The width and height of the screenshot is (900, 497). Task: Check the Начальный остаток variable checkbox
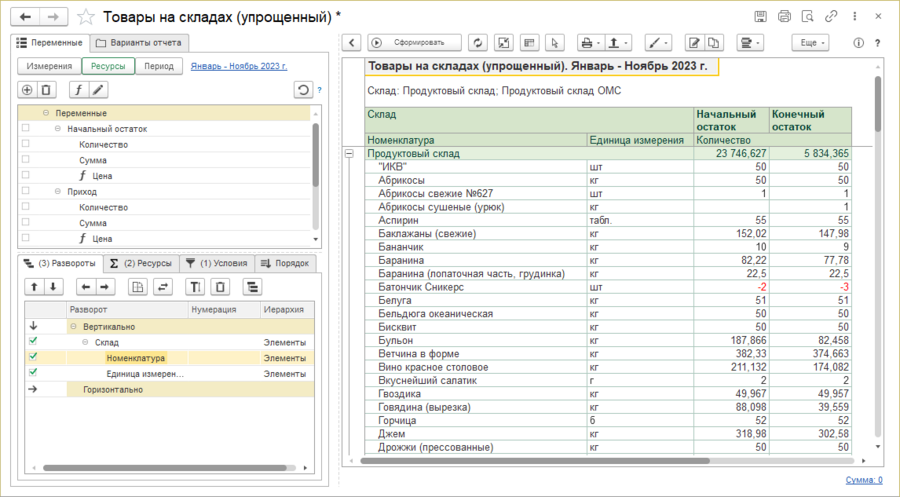[25, 129]
